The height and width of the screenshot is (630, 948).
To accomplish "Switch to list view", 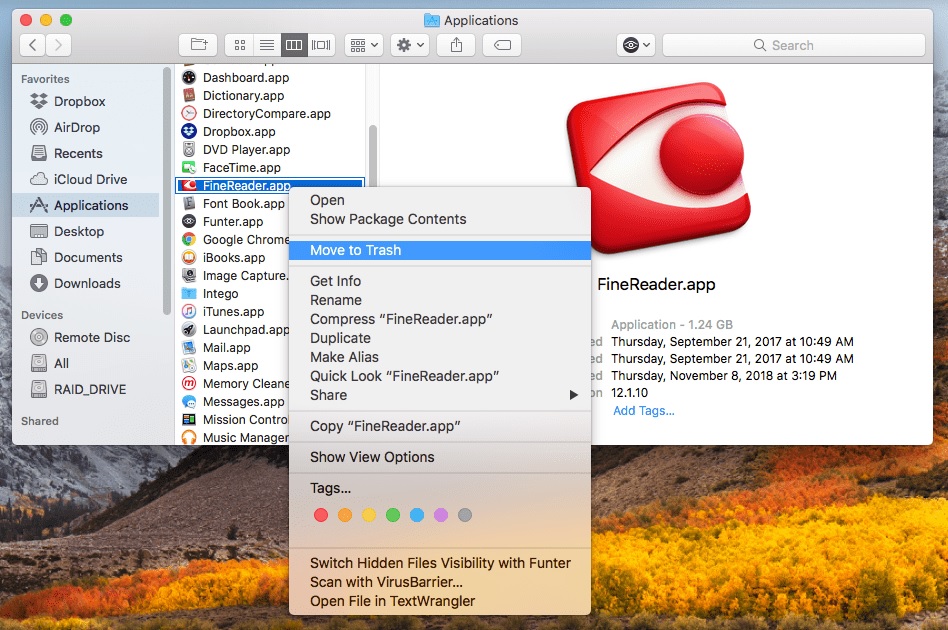I will pyautogui.click(x=266, y=45).
